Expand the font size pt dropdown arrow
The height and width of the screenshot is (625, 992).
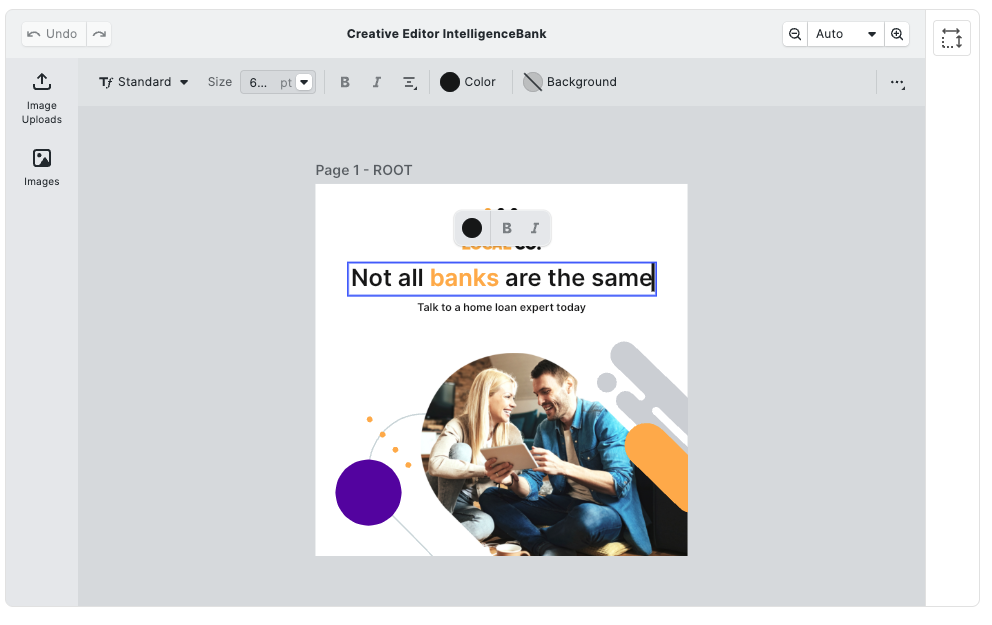[x=304, y=82]
